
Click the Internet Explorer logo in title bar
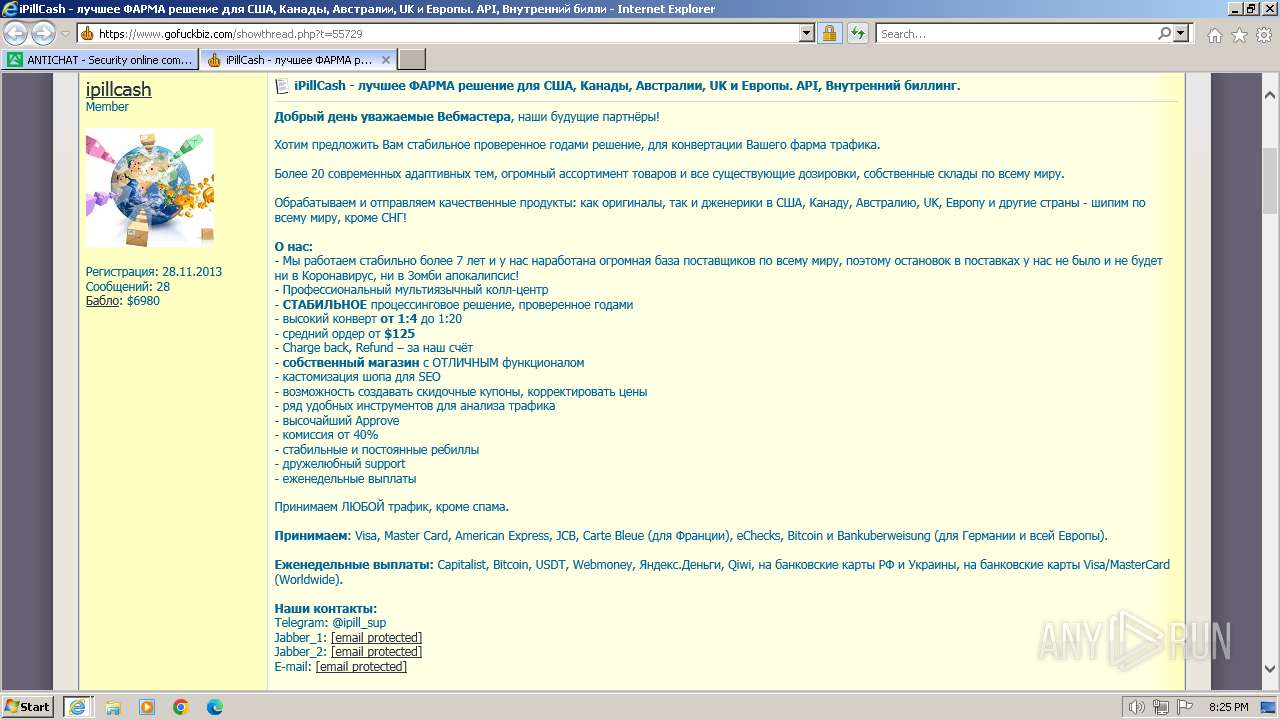point(10,9)
